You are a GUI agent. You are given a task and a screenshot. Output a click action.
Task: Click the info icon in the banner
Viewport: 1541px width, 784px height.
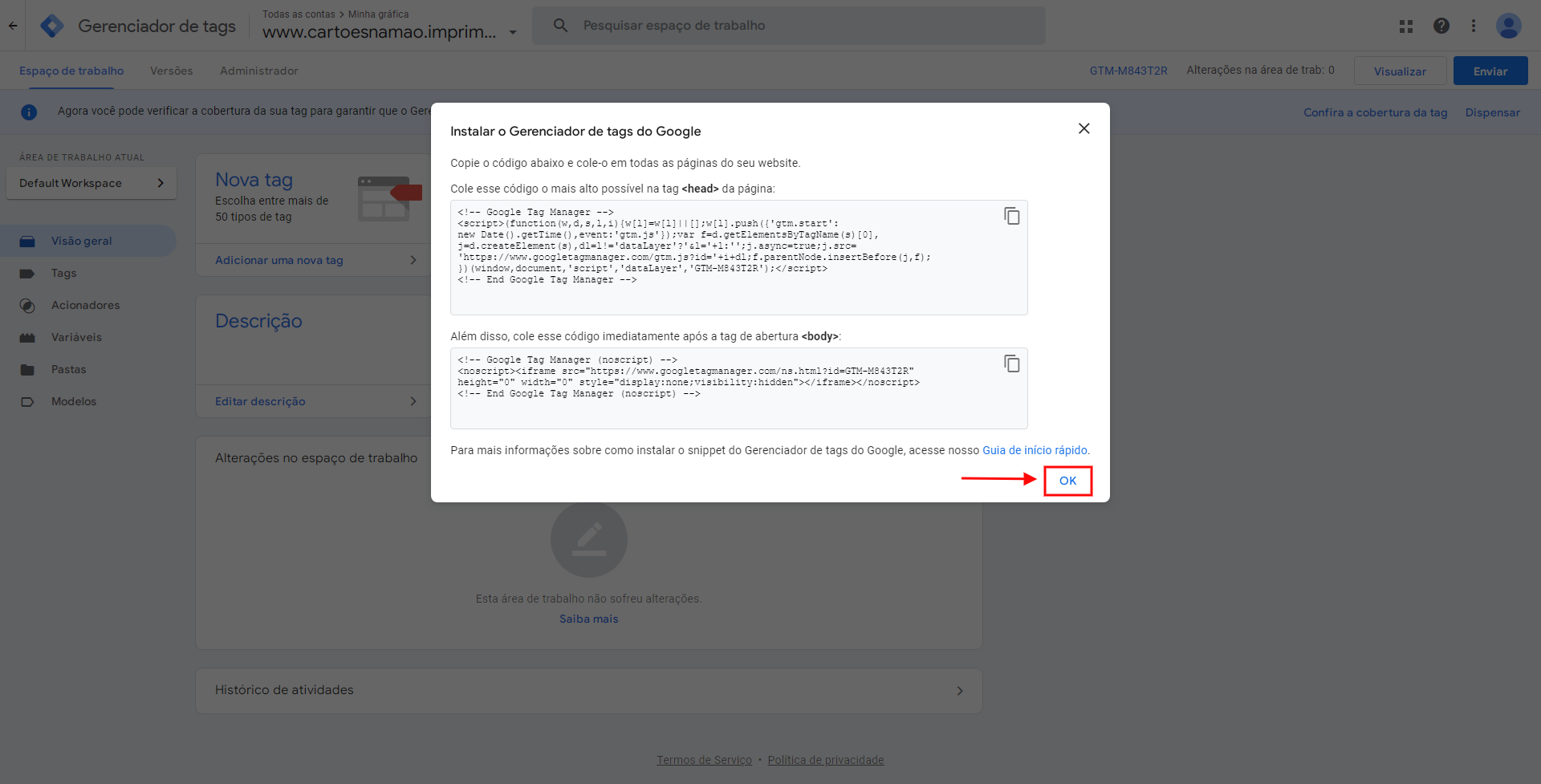[29, 112]
